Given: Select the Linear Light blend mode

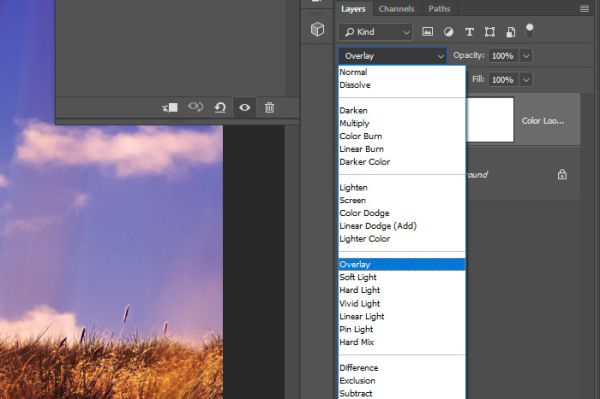Looking at the screenshot, I should (x=402, y=316).
